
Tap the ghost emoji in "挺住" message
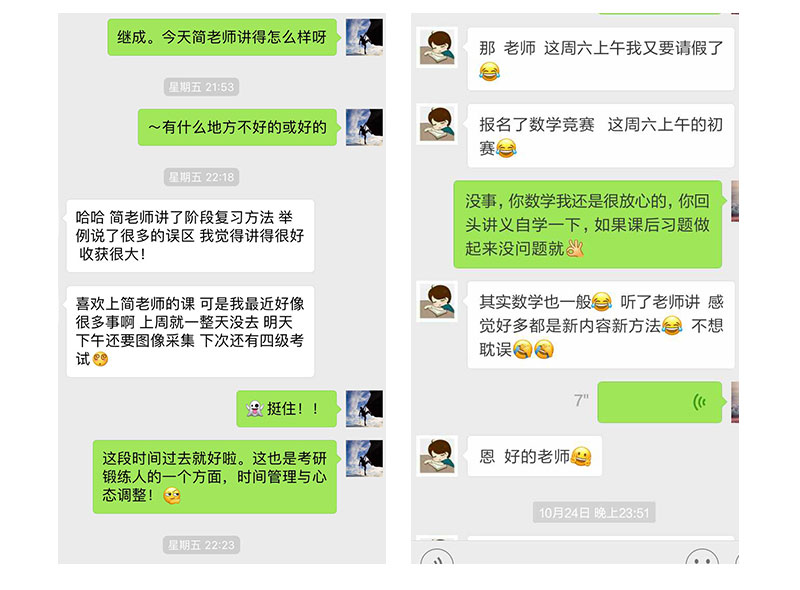point(254,408)
